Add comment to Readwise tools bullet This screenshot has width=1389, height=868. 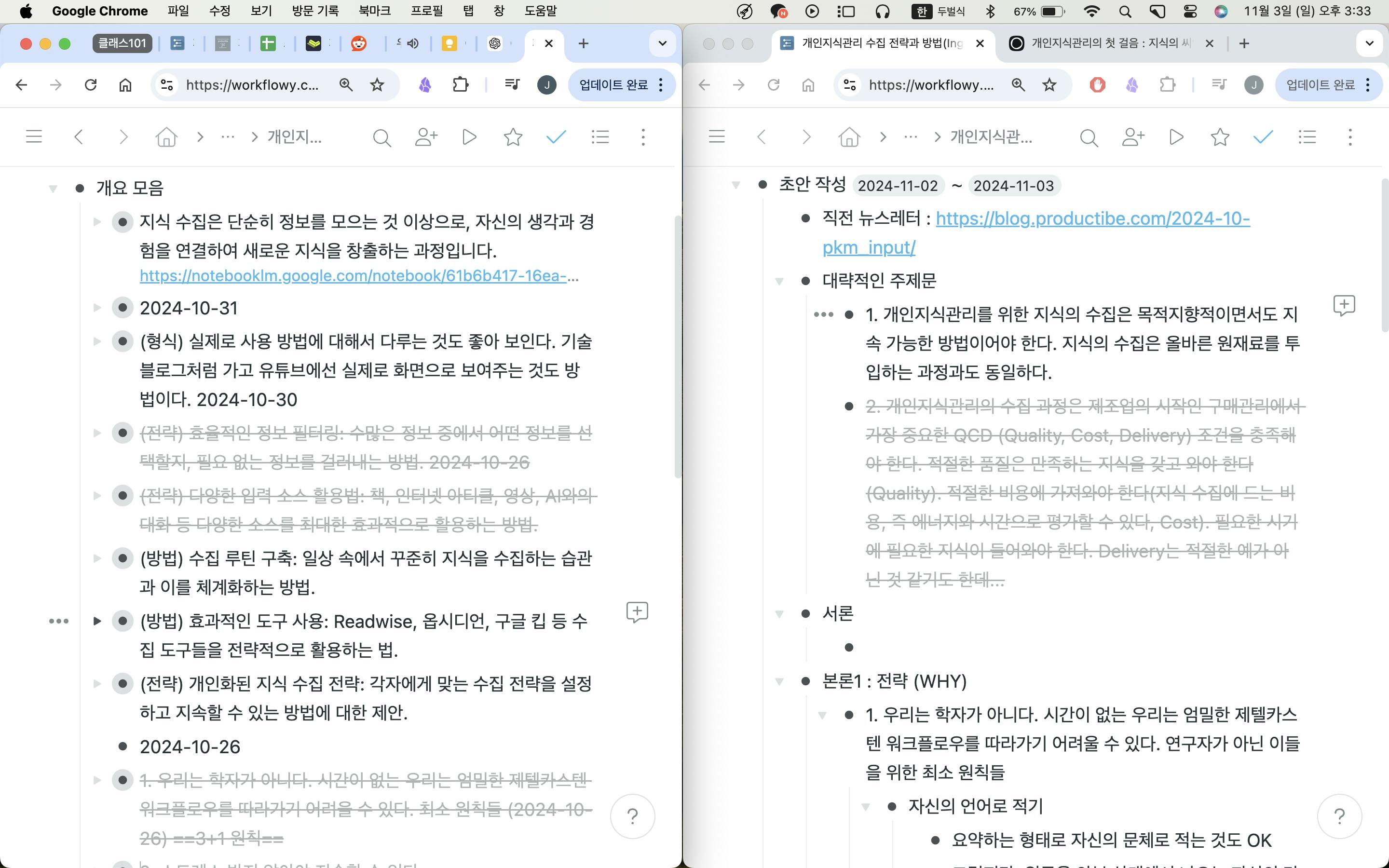637,612
